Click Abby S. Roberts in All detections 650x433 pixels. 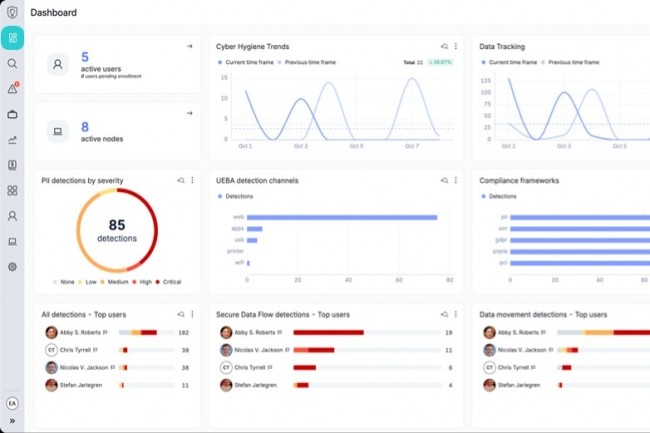point(79,332)
